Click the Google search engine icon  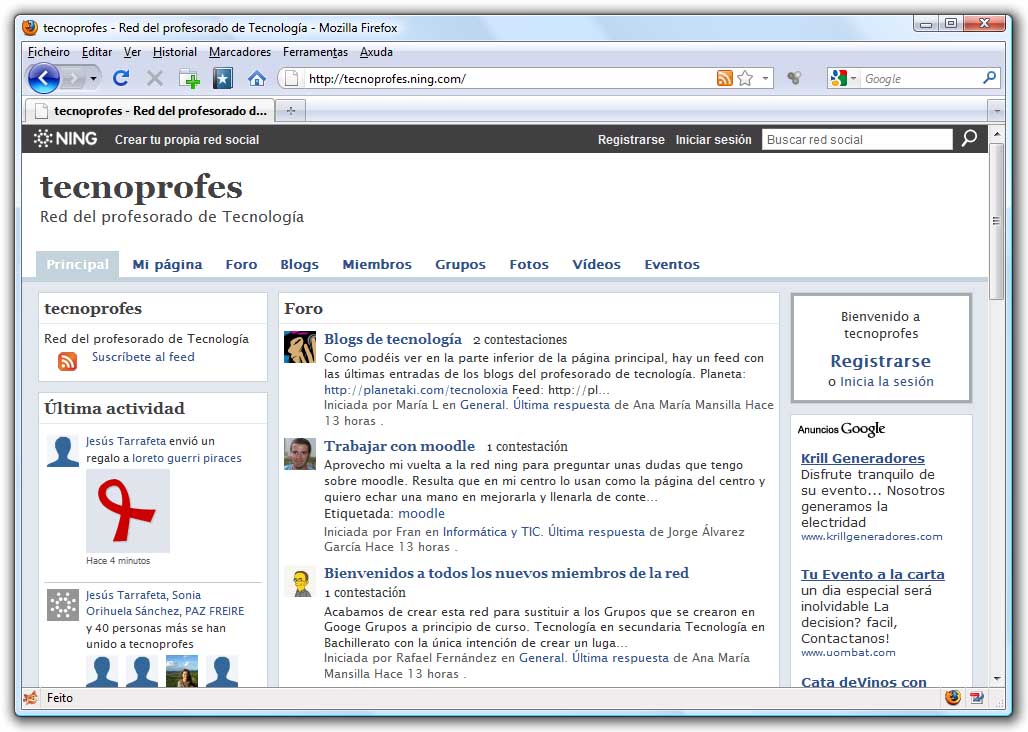839,79
